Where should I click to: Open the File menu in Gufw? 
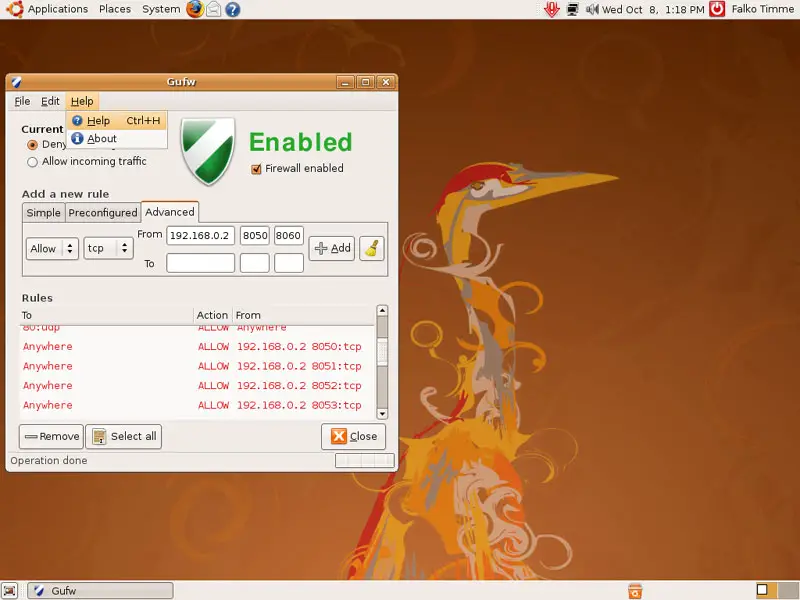coord(22,101)
